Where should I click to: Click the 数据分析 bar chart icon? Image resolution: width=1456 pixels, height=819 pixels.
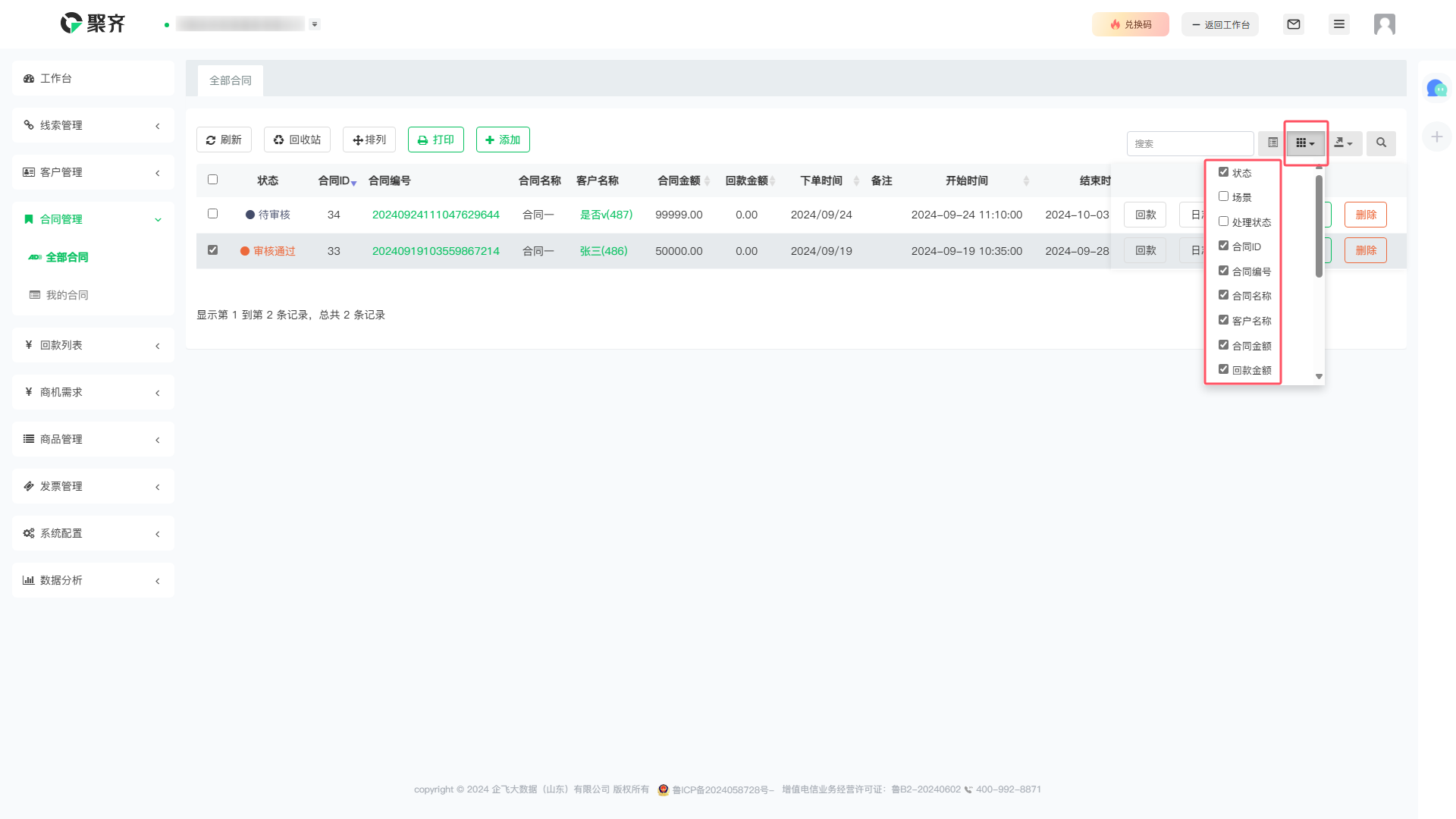point(29,580)
